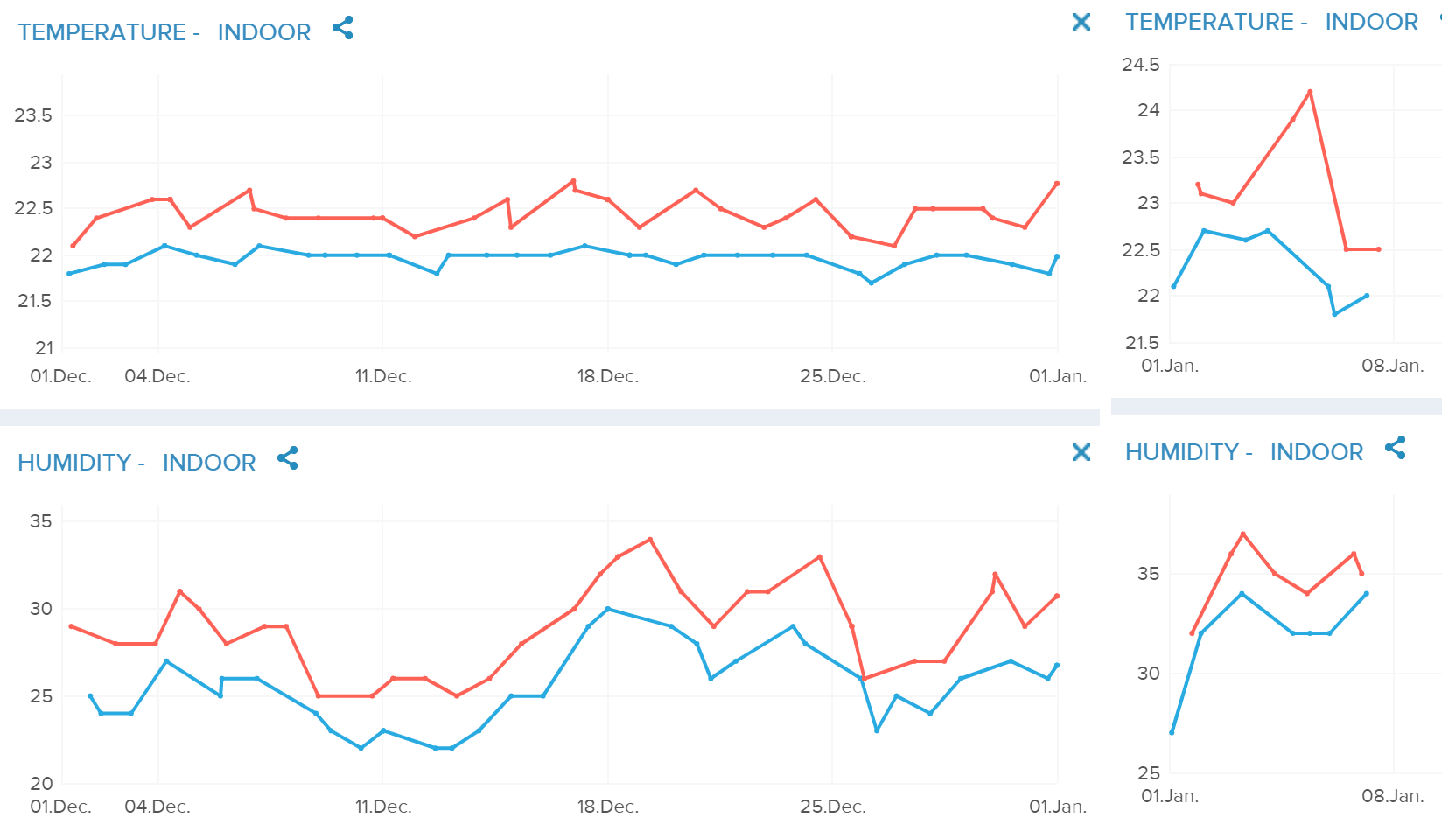The height and width of the screenshot is (831, 1456).
Task: Click share icon beside left Temperature Indoor title
Action: point(343,28)
